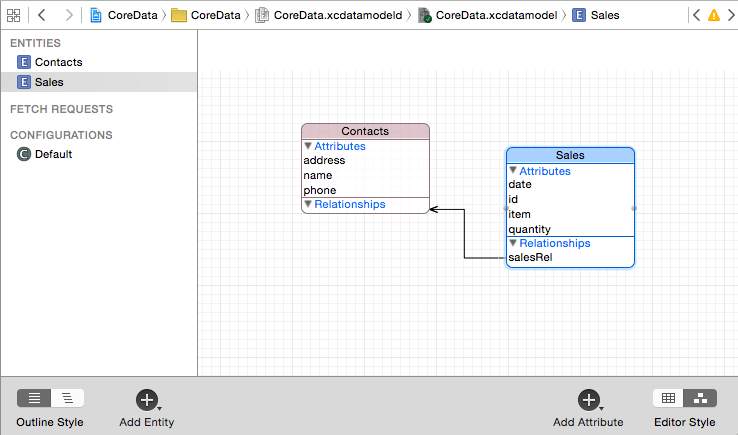The width and height of the screenshot is (738, 435).
Task: Go back using the left navigation arrow
Action: point(42,16)
